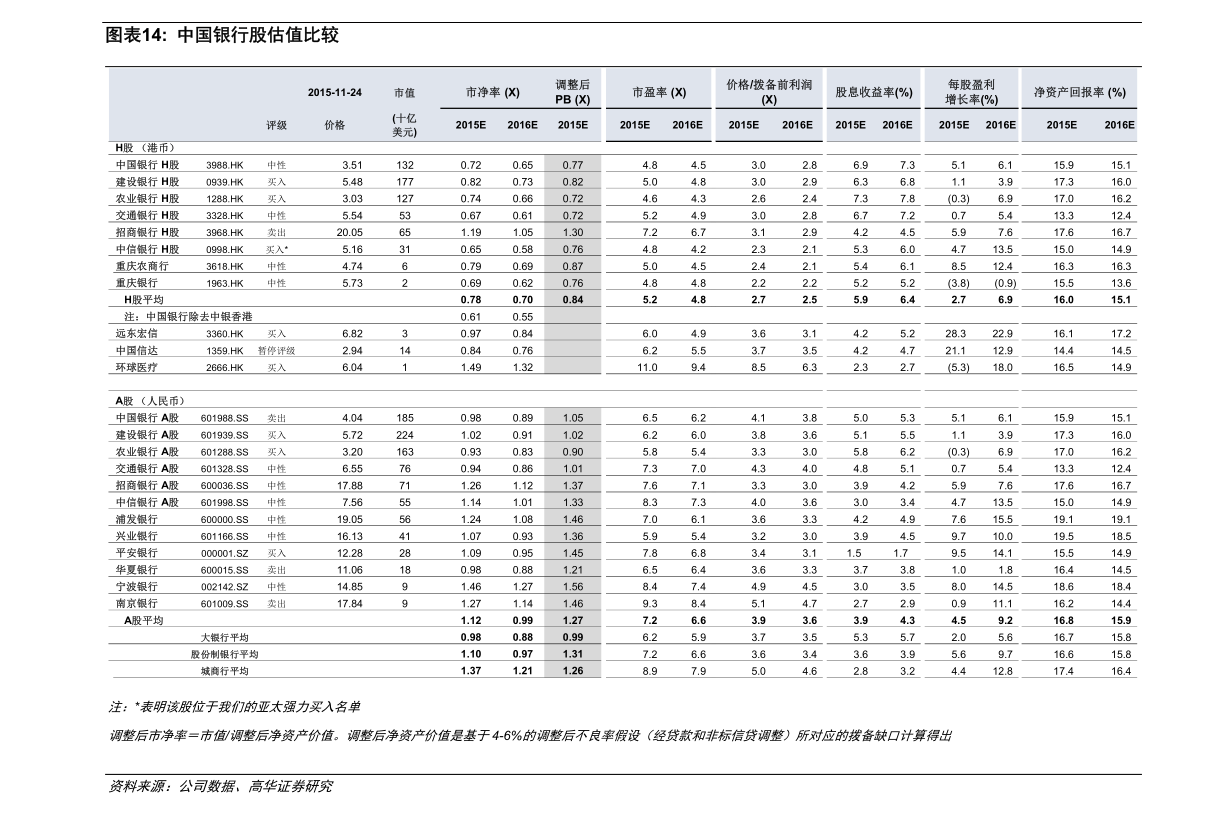Select the 价格/拨备前利润 (X) header
Image resolution: width=1224 pixels, height=814 pixels.
tap(768, 92)
